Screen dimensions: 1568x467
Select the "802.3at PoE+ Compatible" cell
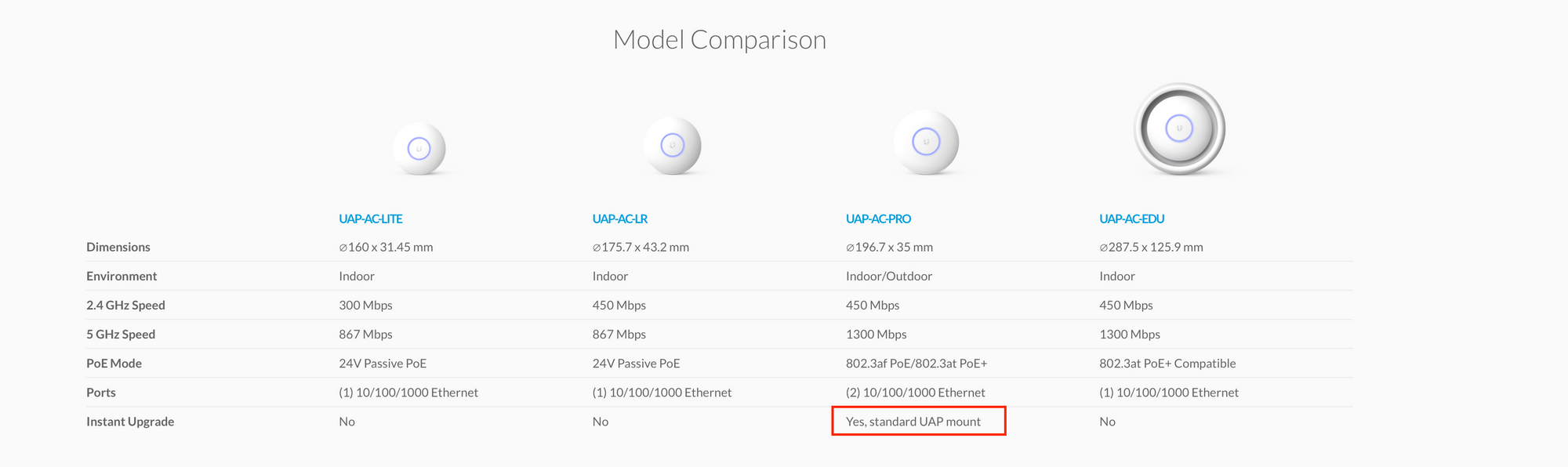pos(1167,363)
